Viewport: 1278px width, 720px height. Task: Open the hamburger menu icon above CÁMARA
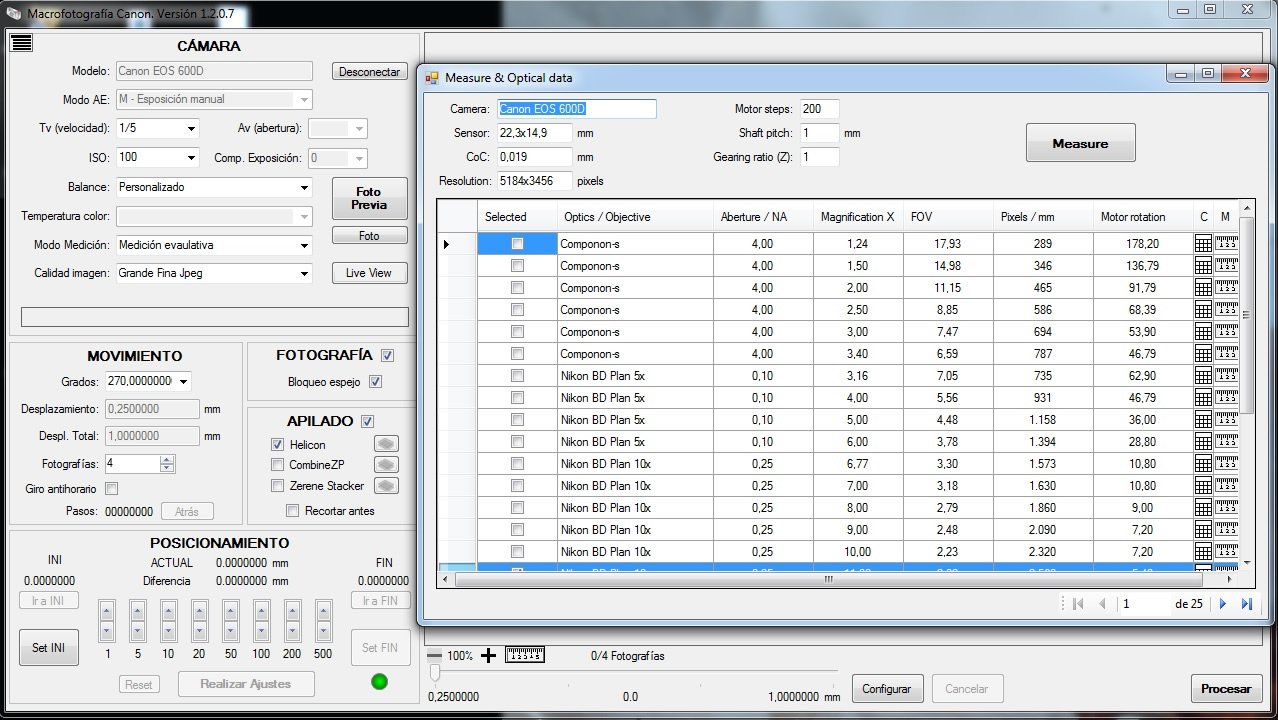(22, 42)
